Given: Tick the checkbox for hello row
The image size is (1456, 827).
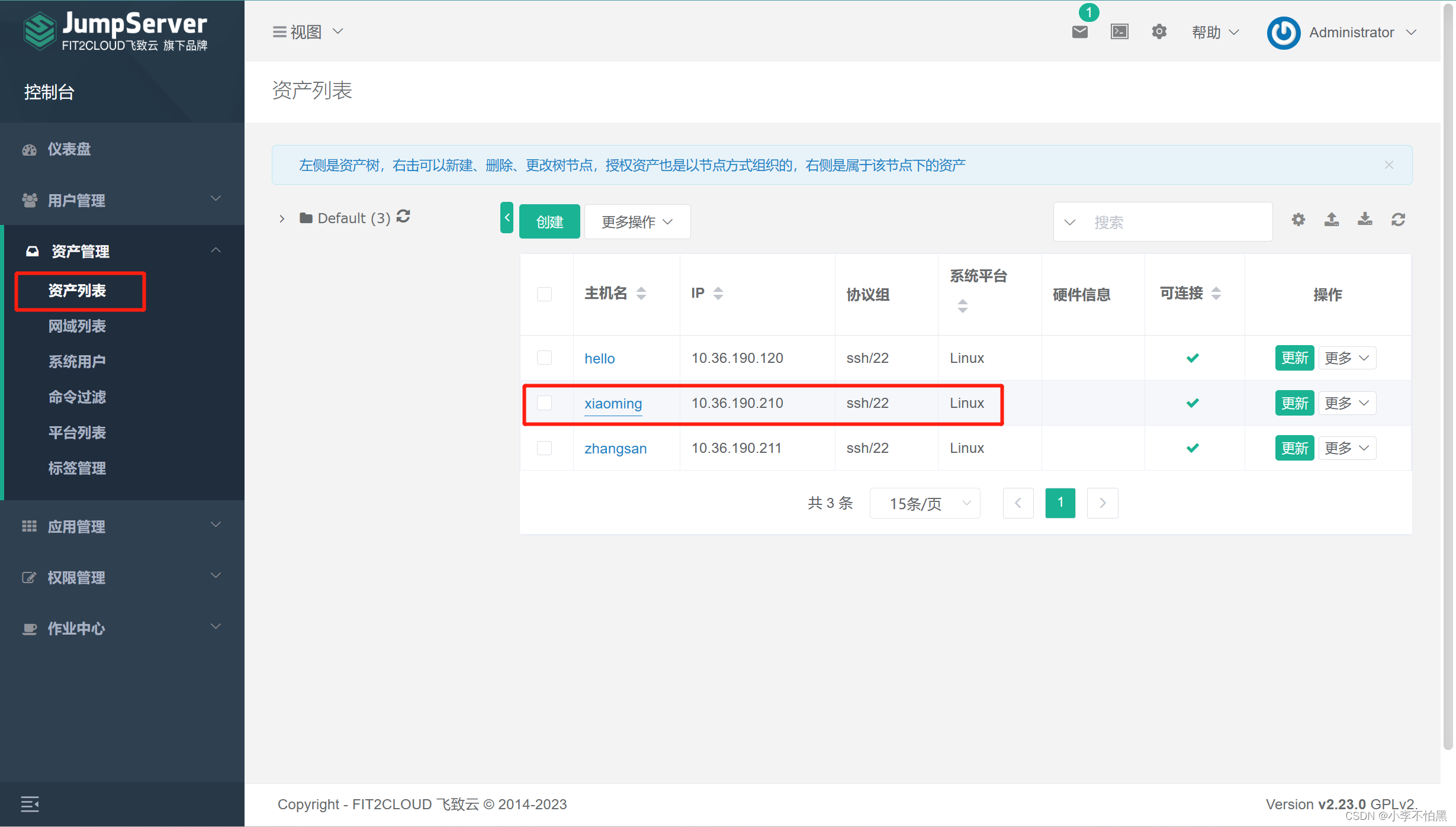Looking at the screenshot, I should [x=544, y=358].
